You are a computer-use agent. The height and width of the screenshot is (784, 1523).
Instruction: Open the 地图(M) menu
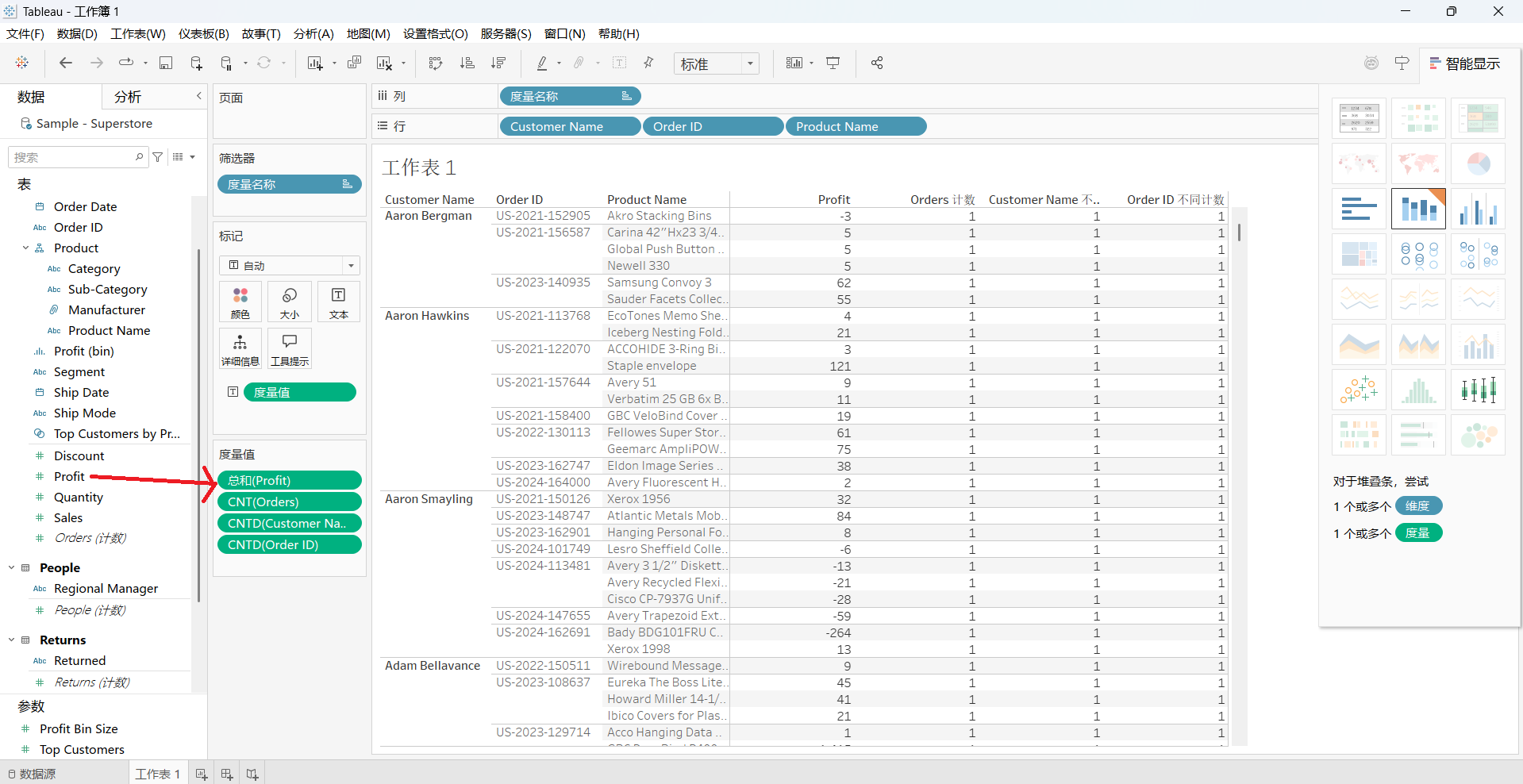(x=368, y=33)
